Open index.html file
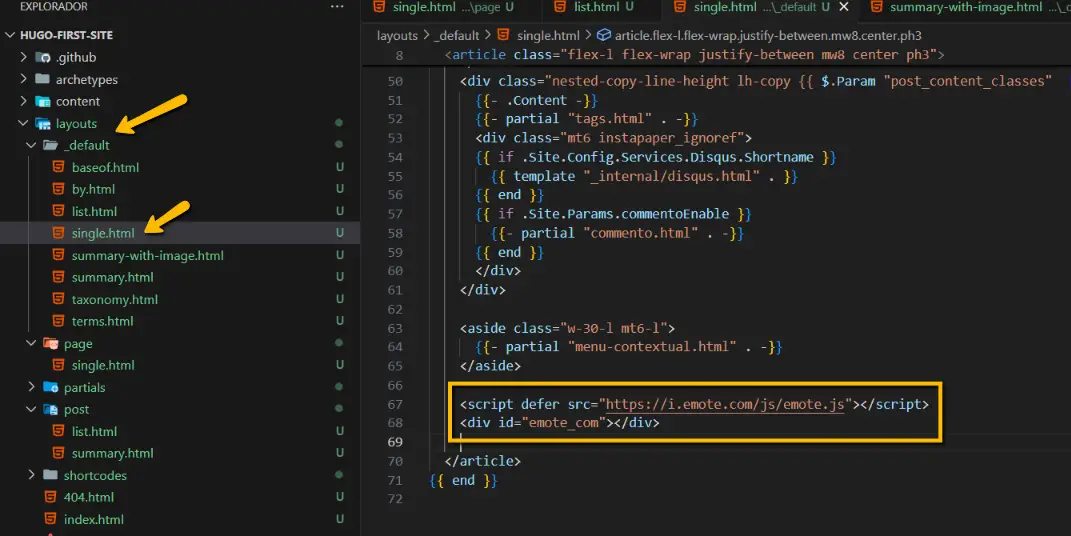1071x536 pixels. pyautogui.click(x=94, y=519)
